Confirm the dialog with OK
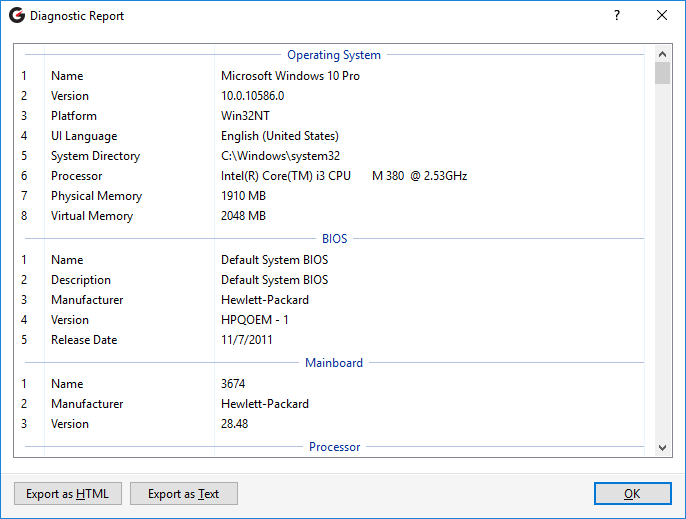The image size is (686, 519). click(x=633, y=494)
